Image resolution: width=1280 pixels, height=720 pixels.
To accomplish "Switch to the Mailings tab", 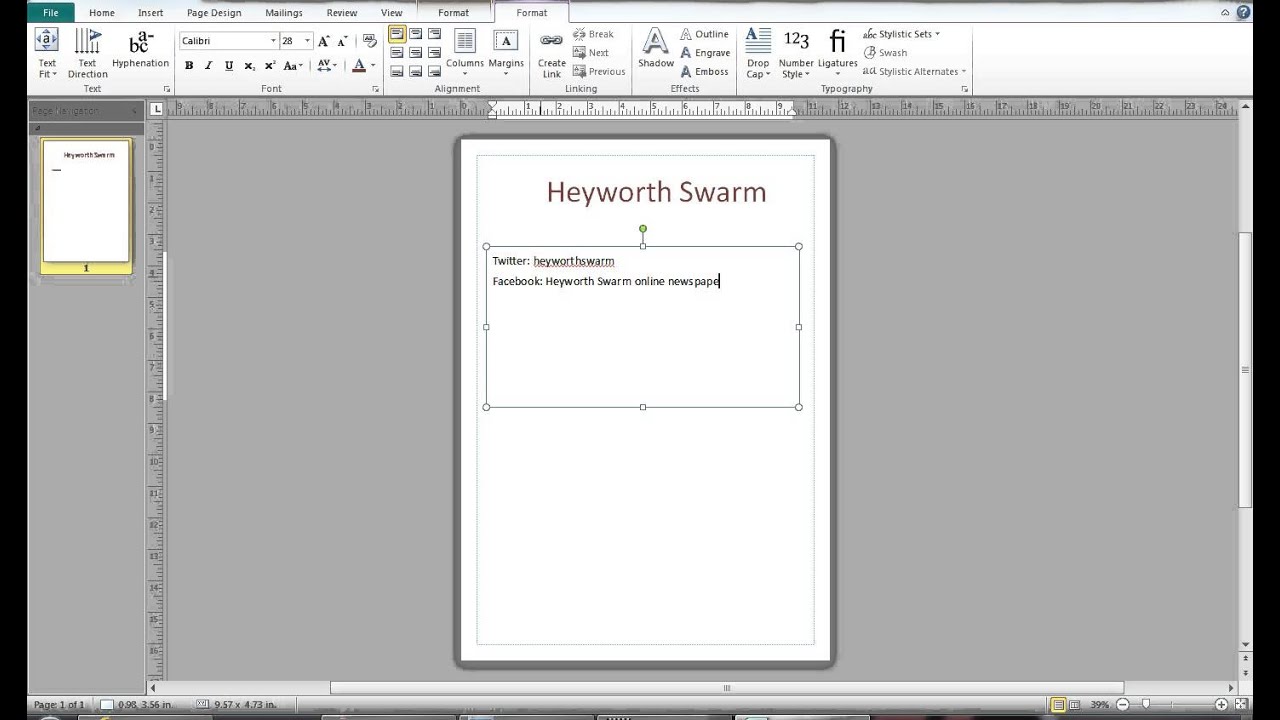I will pos(284,13).
